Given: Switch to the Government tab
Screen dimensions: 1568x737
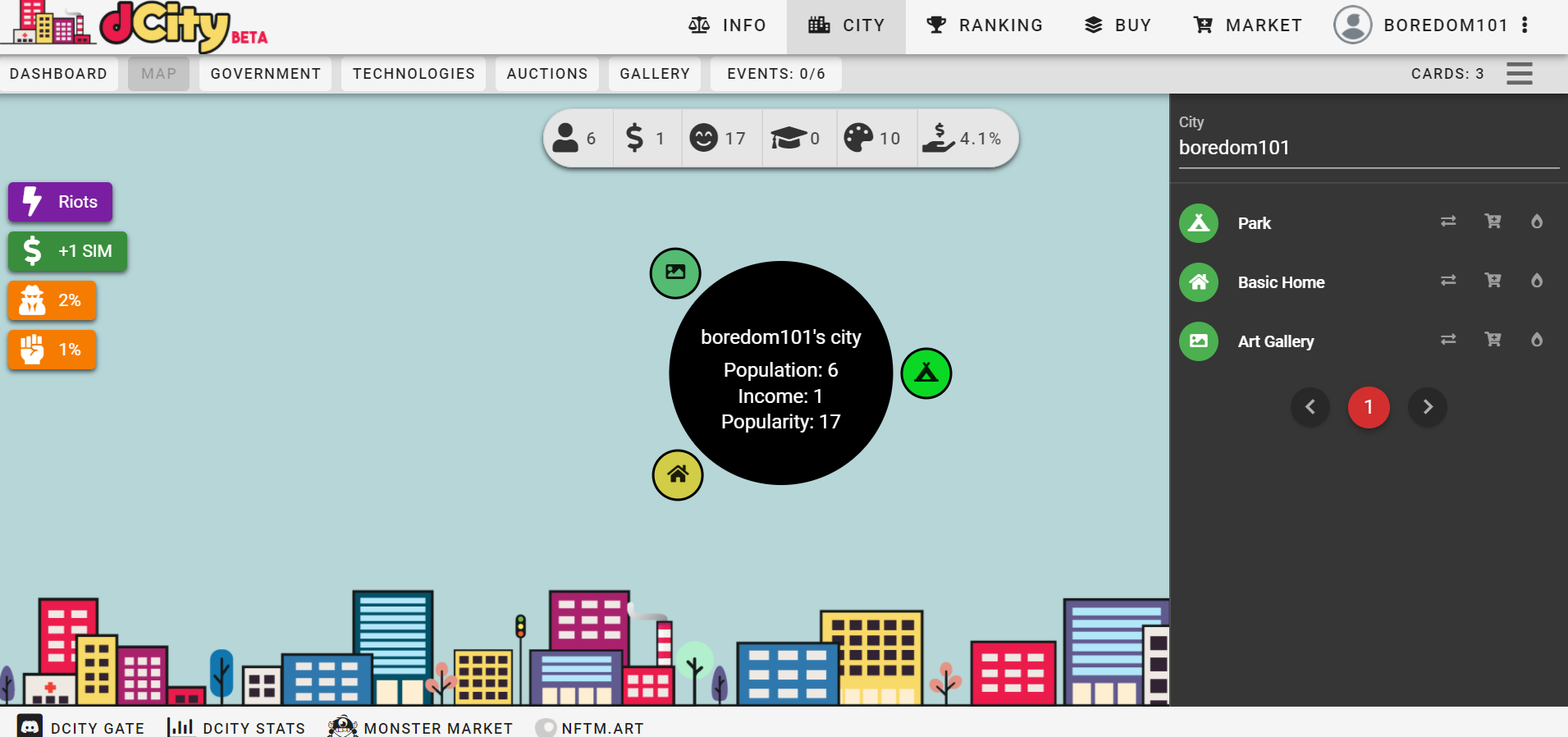Looking at the screenshot, I should coord(265,74).
